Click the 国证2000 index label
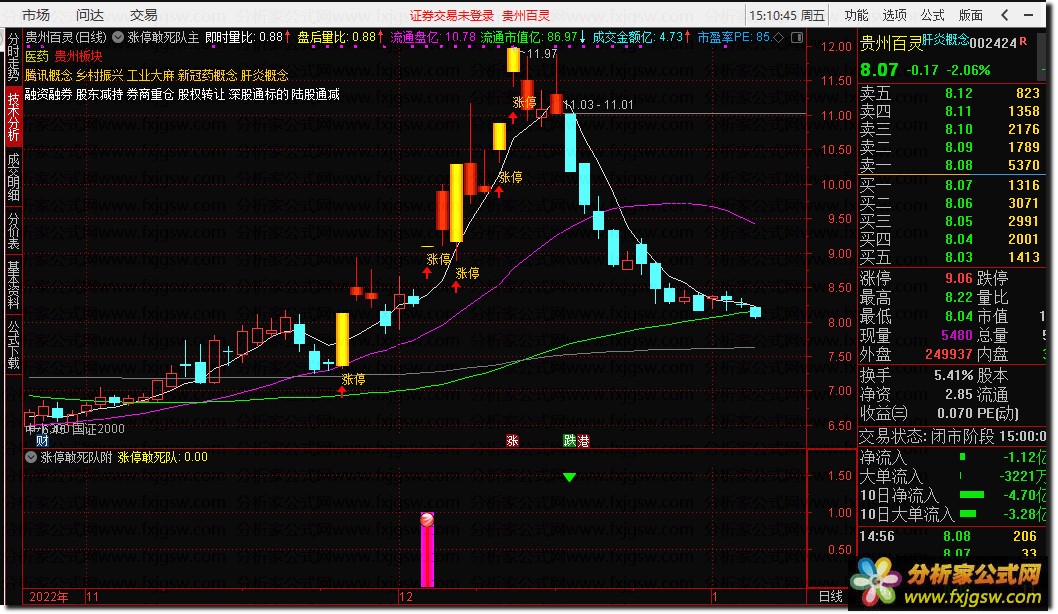 pyautogui.click(x=98, y=428)
